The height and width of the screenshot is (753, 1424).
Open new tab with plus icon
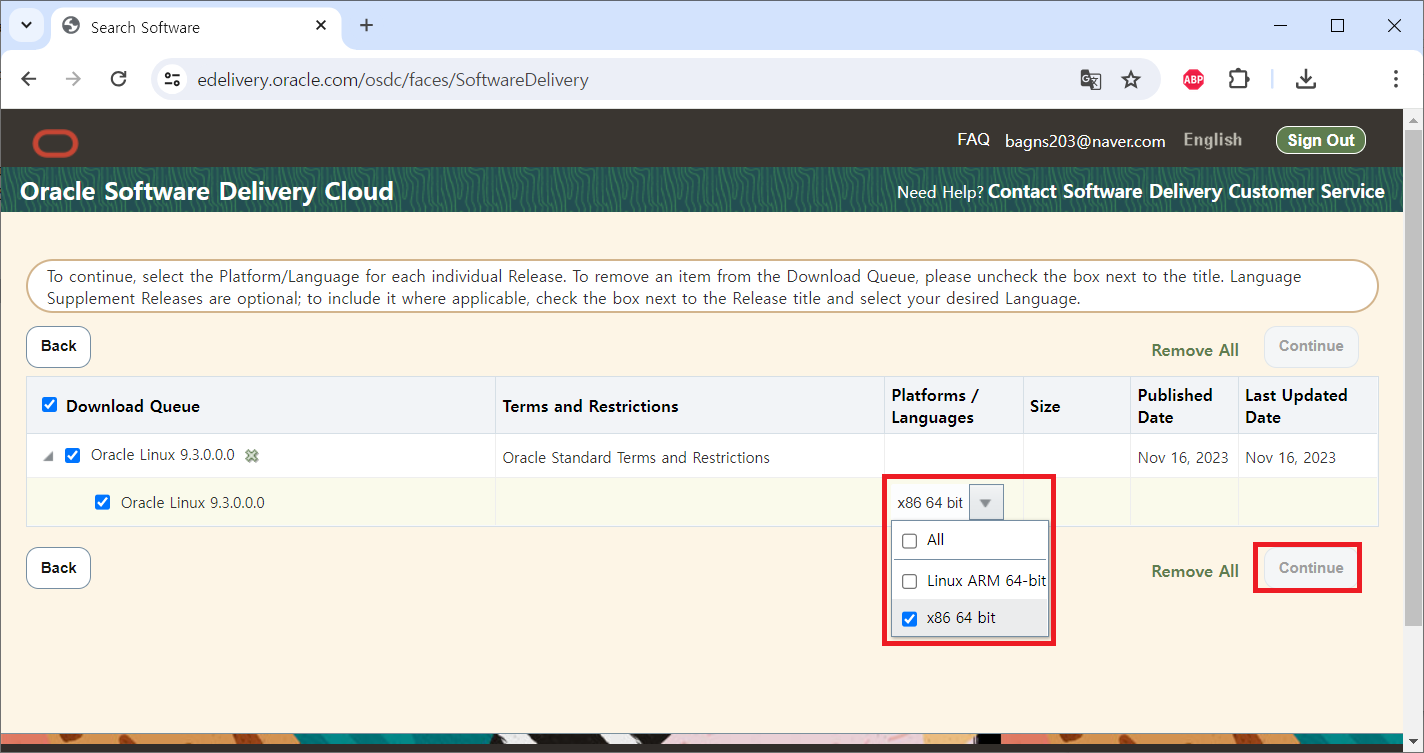tap(366, 26)
